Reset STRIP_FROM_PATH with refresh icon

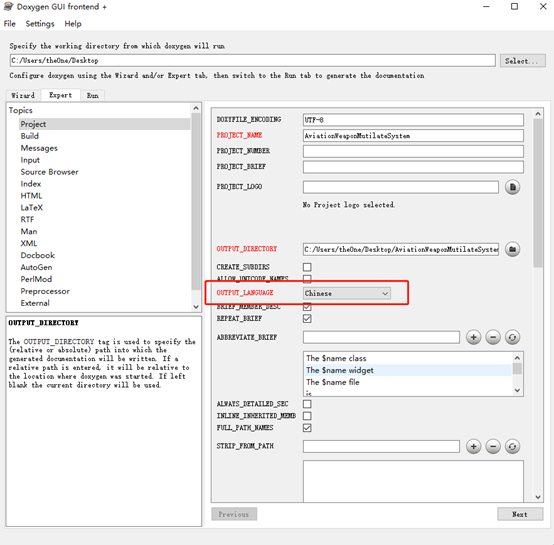coord(512,446)
